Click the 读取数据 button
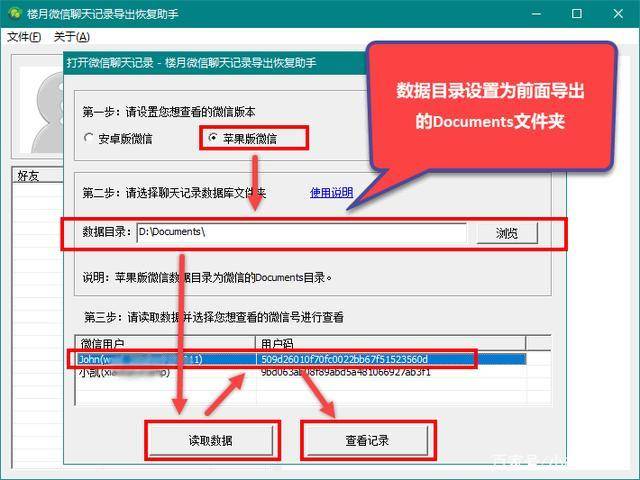 pyautogui.click(x=211, y=440)
